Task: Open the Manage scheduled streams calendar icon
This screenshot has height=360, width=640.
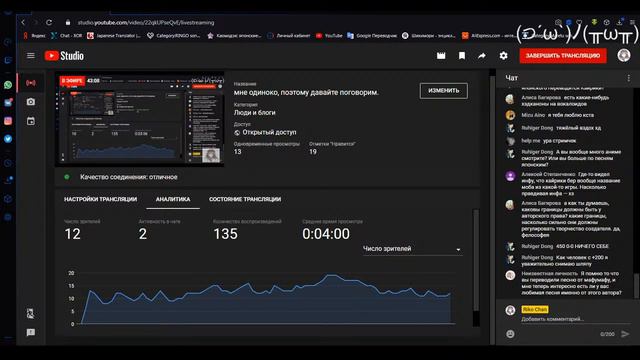Action: tap(31, 121)
